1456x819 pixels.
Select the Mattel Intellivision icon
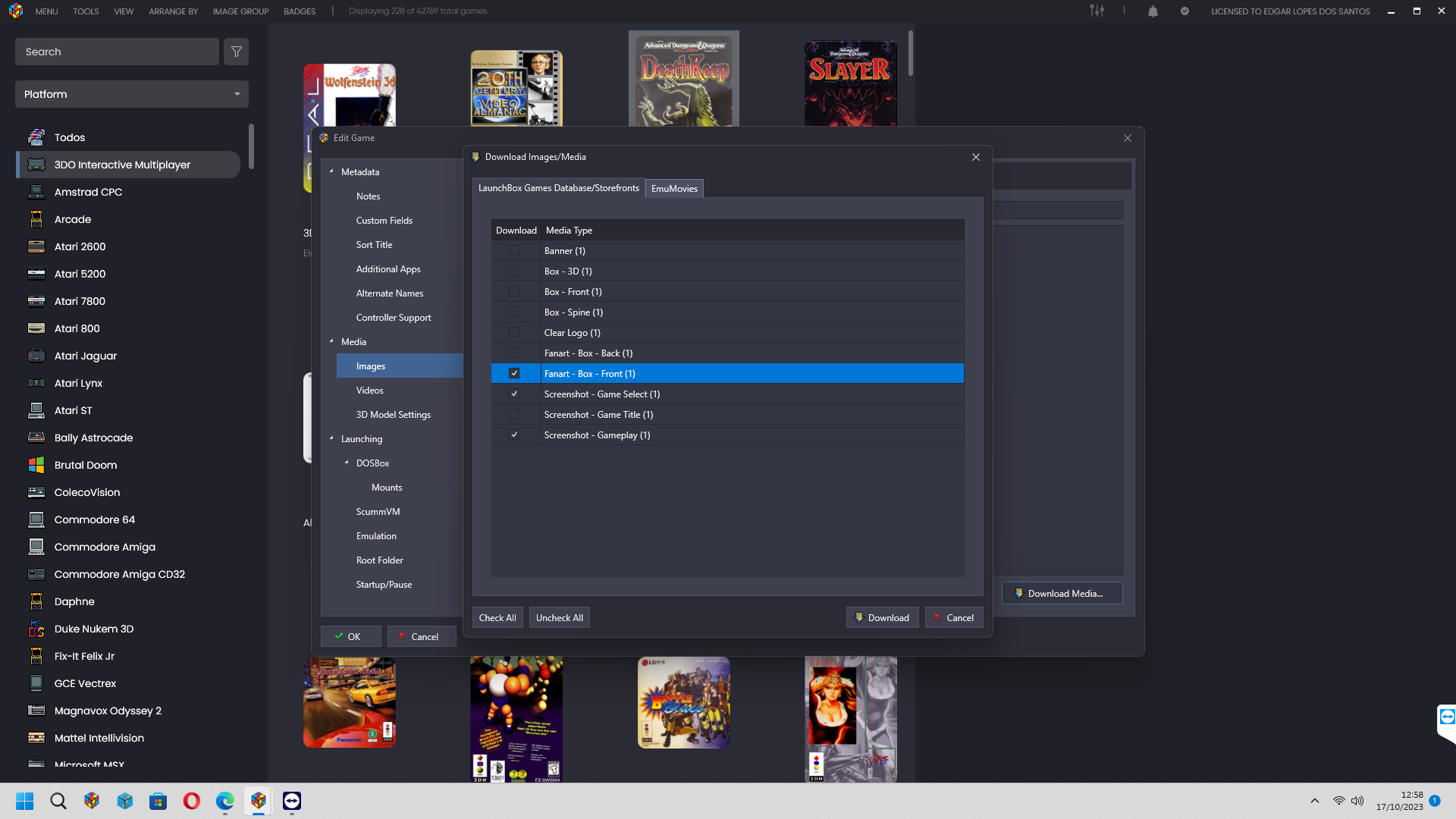pos(36,738)
